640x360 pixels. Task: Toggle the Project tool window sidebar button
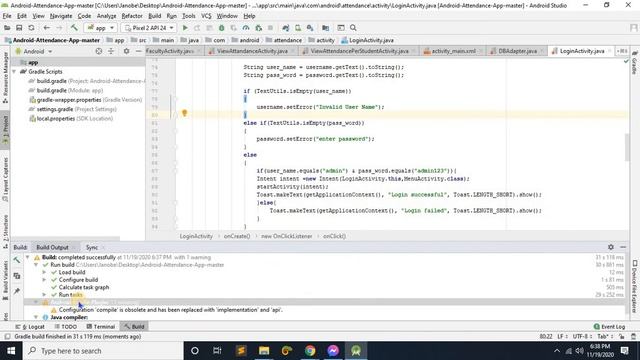click(5, 129)
